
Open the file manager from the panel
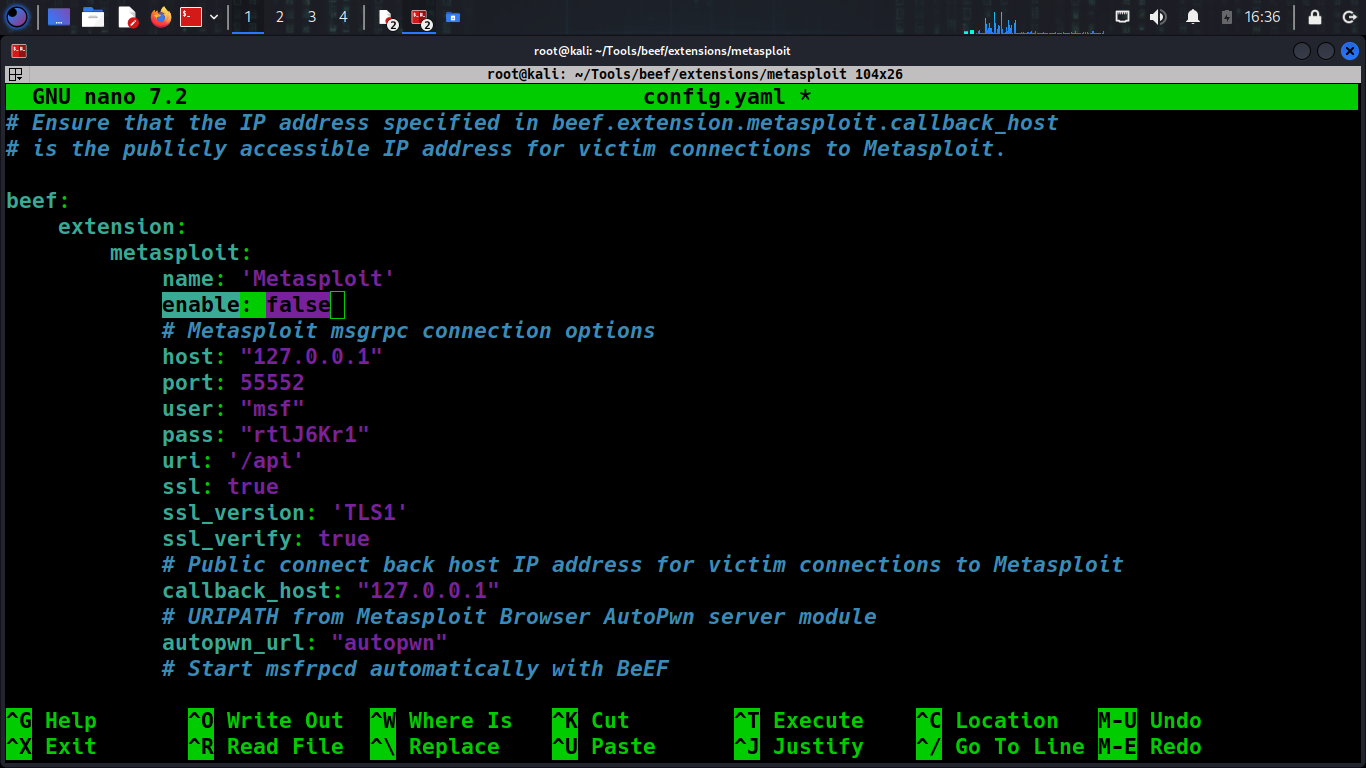(x=93, y=17)
